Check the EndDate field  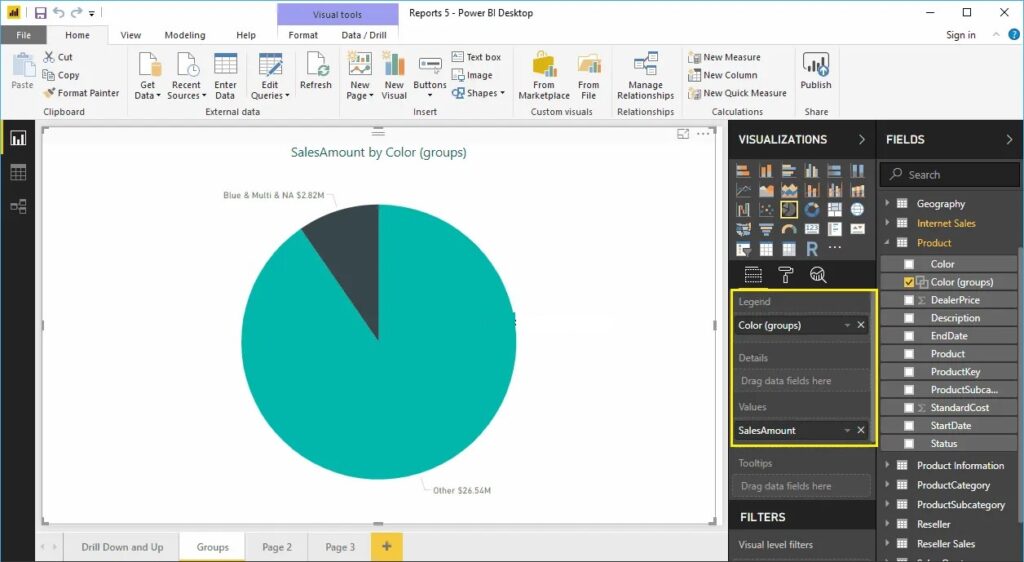click(x=909, y=336)
